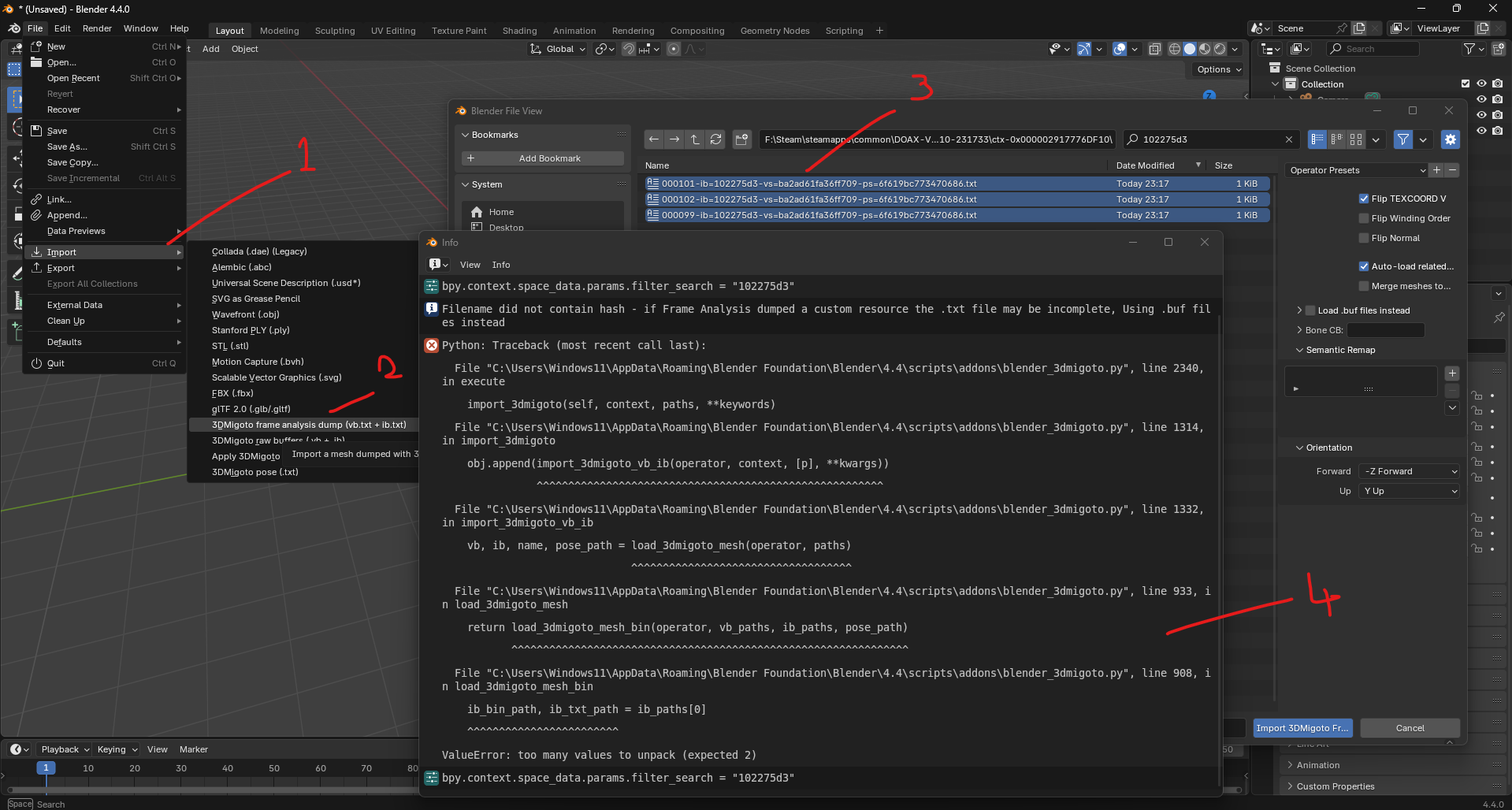Toggle viewport overlays display
Image resolution: width=1512 pixels, height=810 pixels.
tap(1120, 49)
